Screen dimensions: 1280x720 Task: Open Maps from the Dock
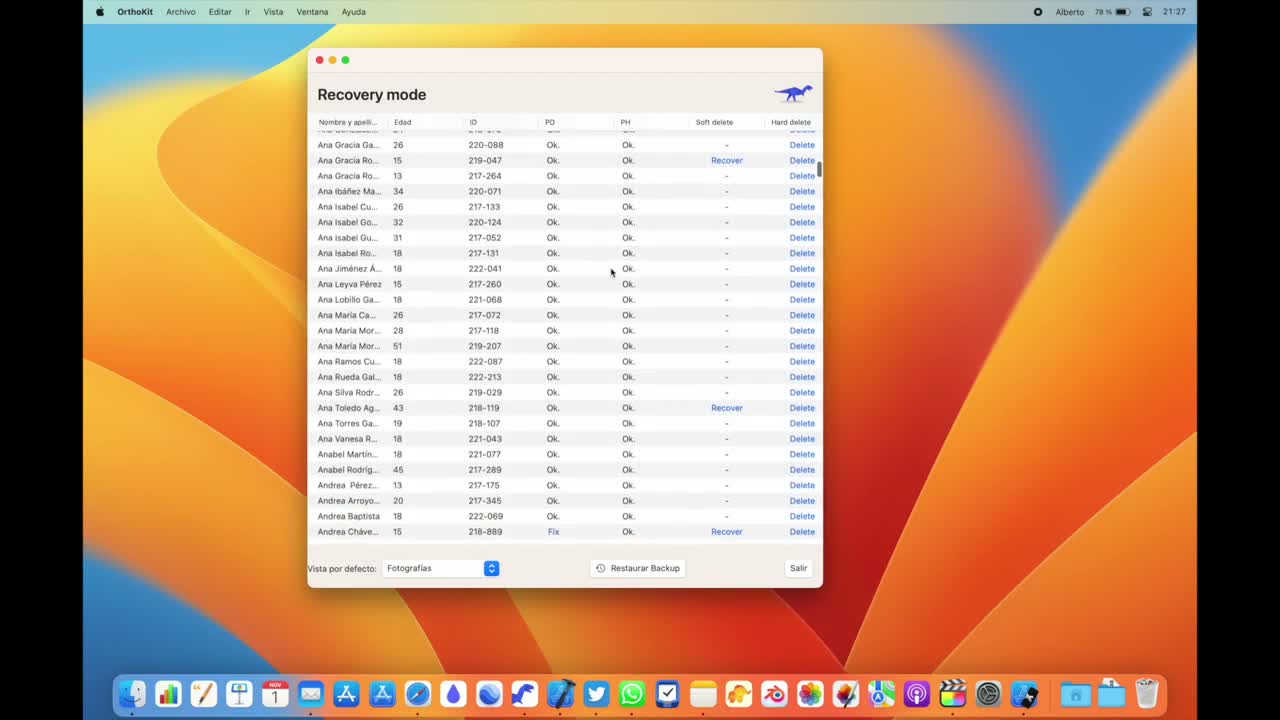pyautogui.click(x=881, y=693)
